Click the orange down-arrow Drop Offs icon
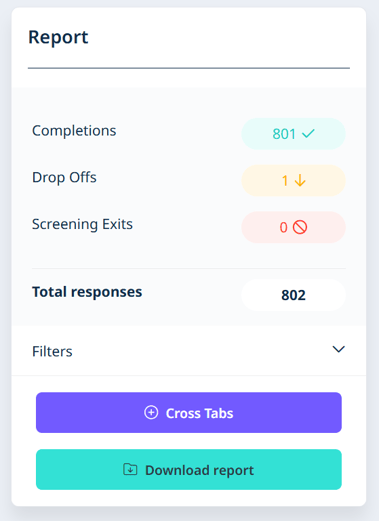 [300, 180]
